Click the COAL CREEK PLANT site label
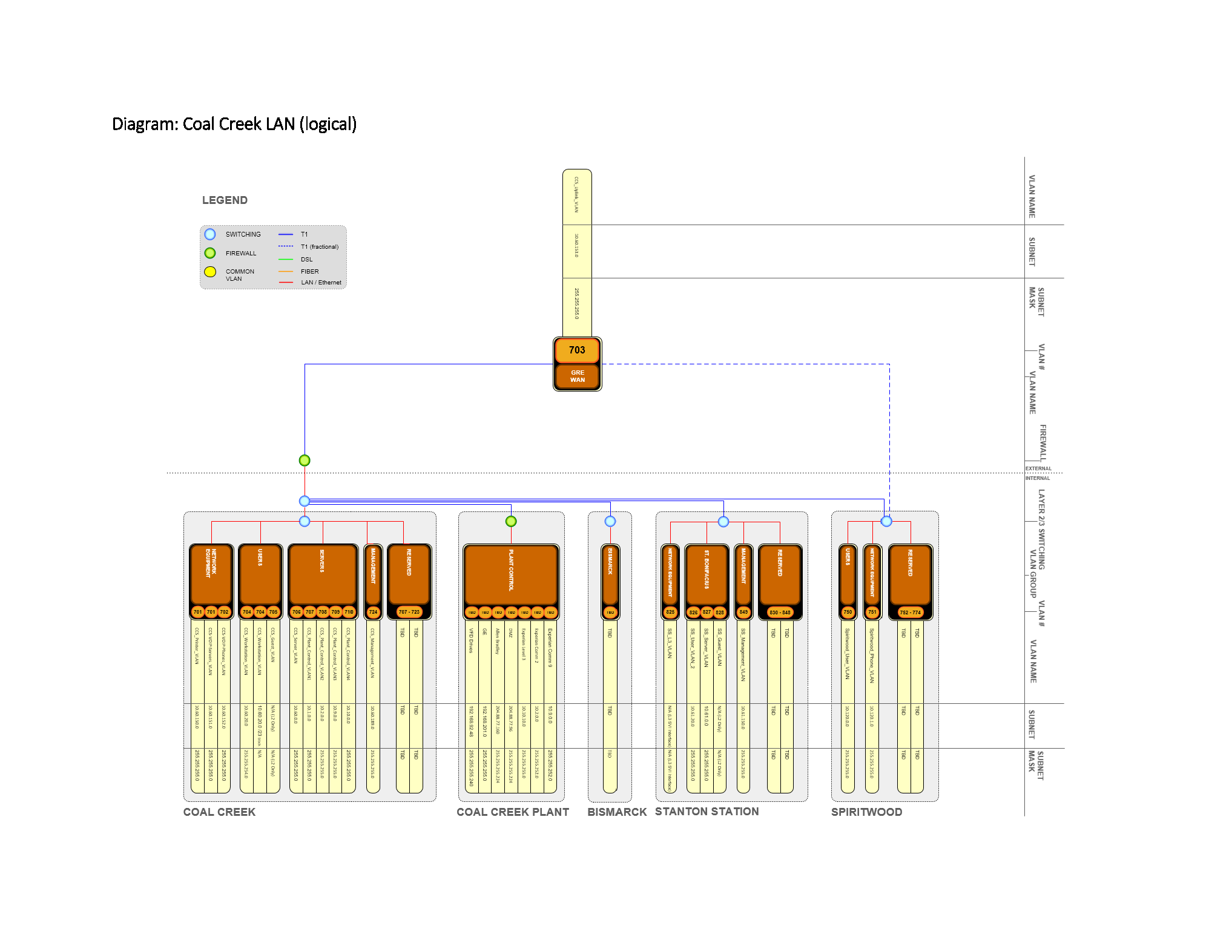Image resolution: width=1232 pixels, height=952 pixels. 512,812
